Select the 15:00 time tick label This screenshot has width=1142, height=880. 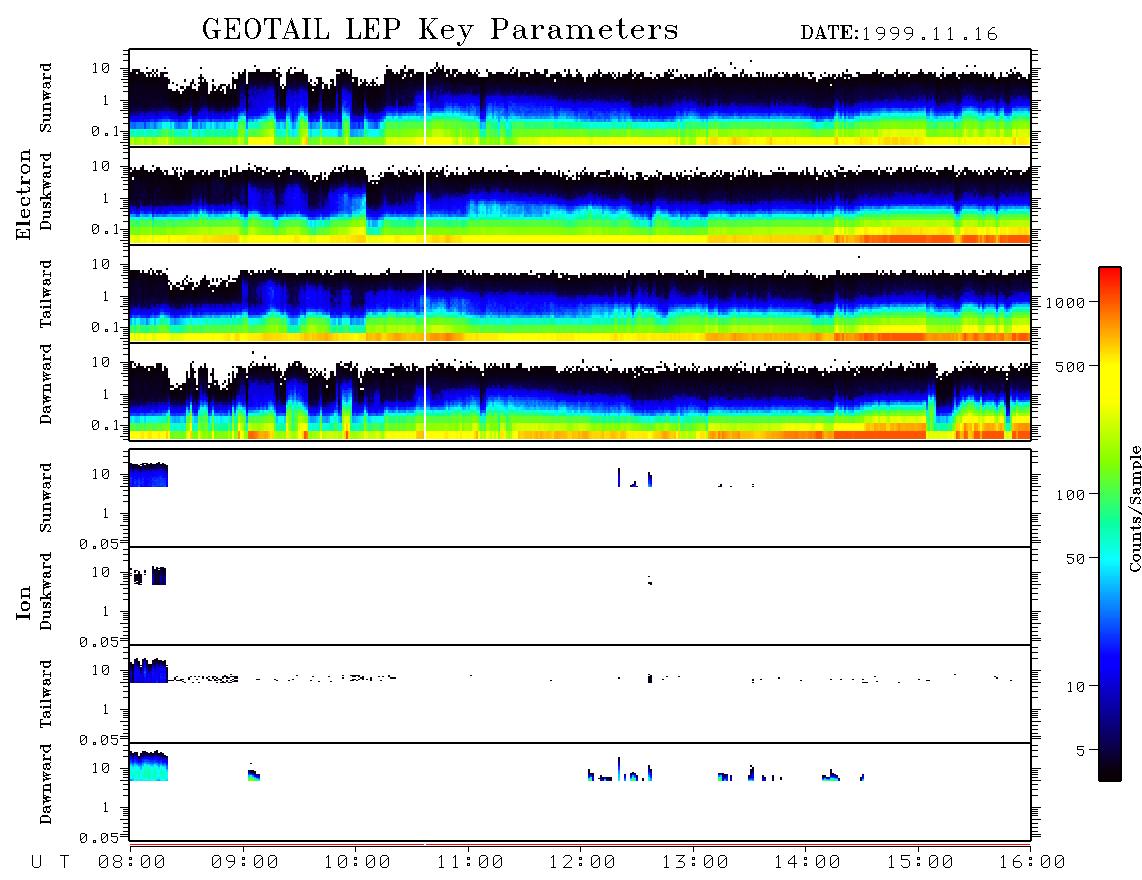920,863
